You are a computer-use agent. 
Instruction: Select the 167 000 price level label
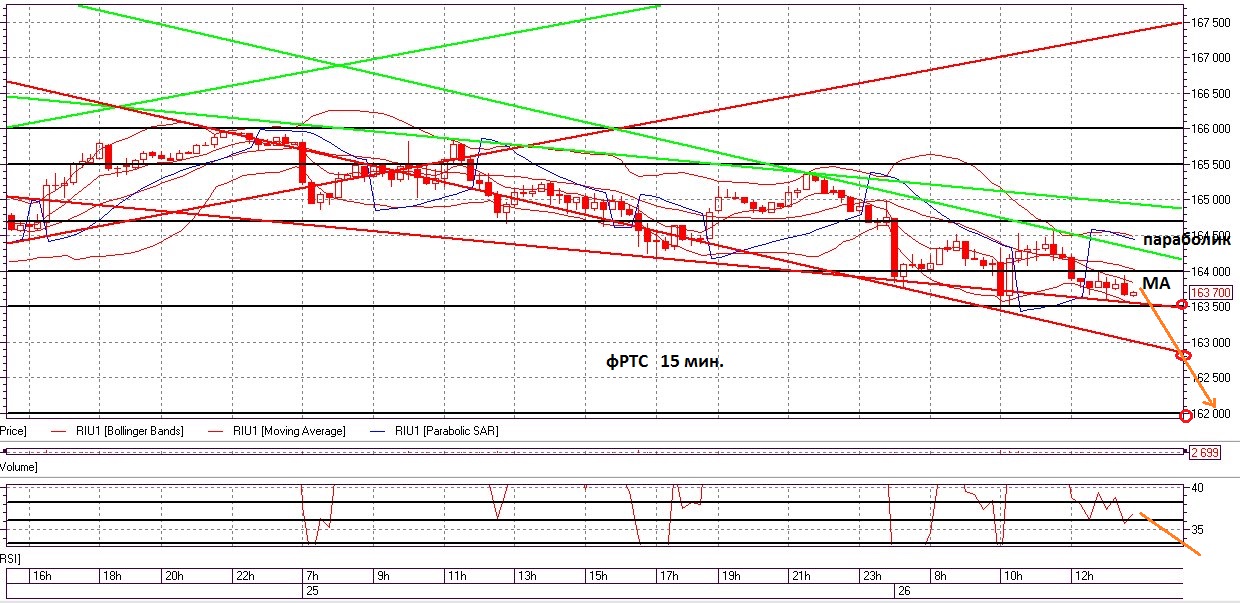tap(1210, 58)
